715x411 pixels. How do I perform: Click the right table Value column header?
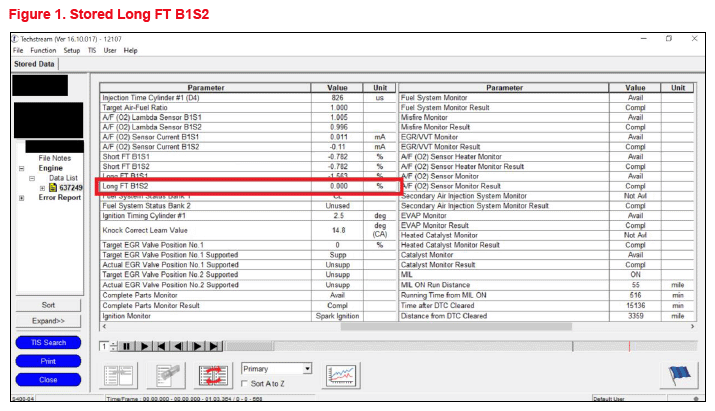(635, 88)
